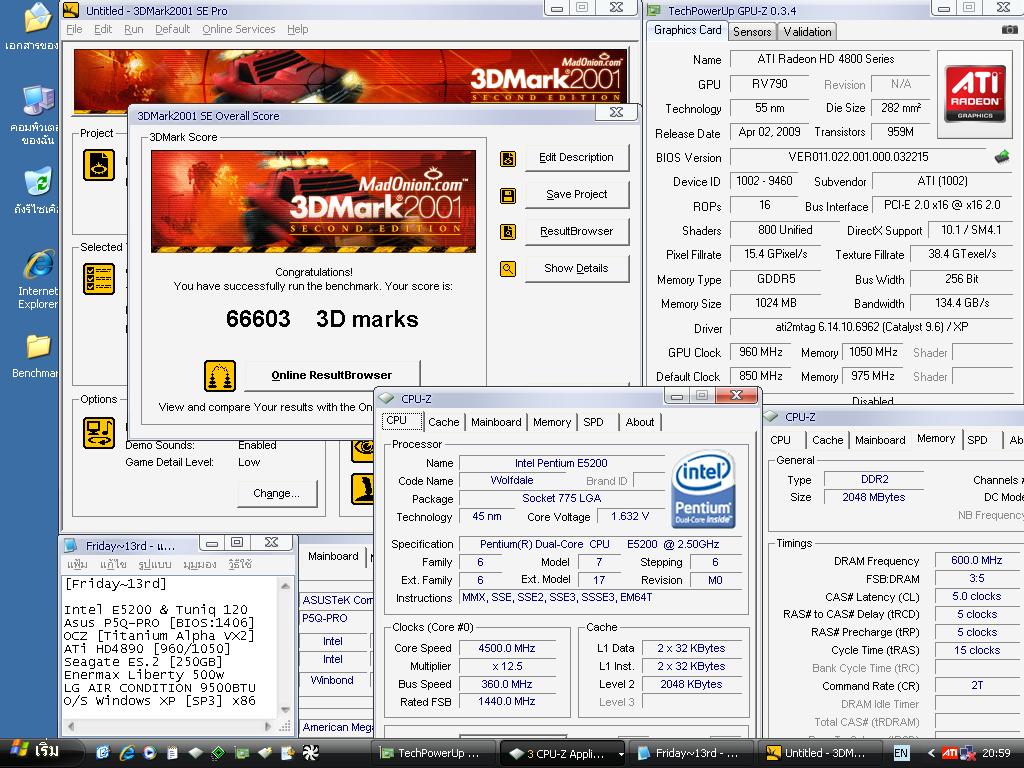The image size is (1024, 768).
Task: Click the fan icon in quick launch
Action: point(310,752)
